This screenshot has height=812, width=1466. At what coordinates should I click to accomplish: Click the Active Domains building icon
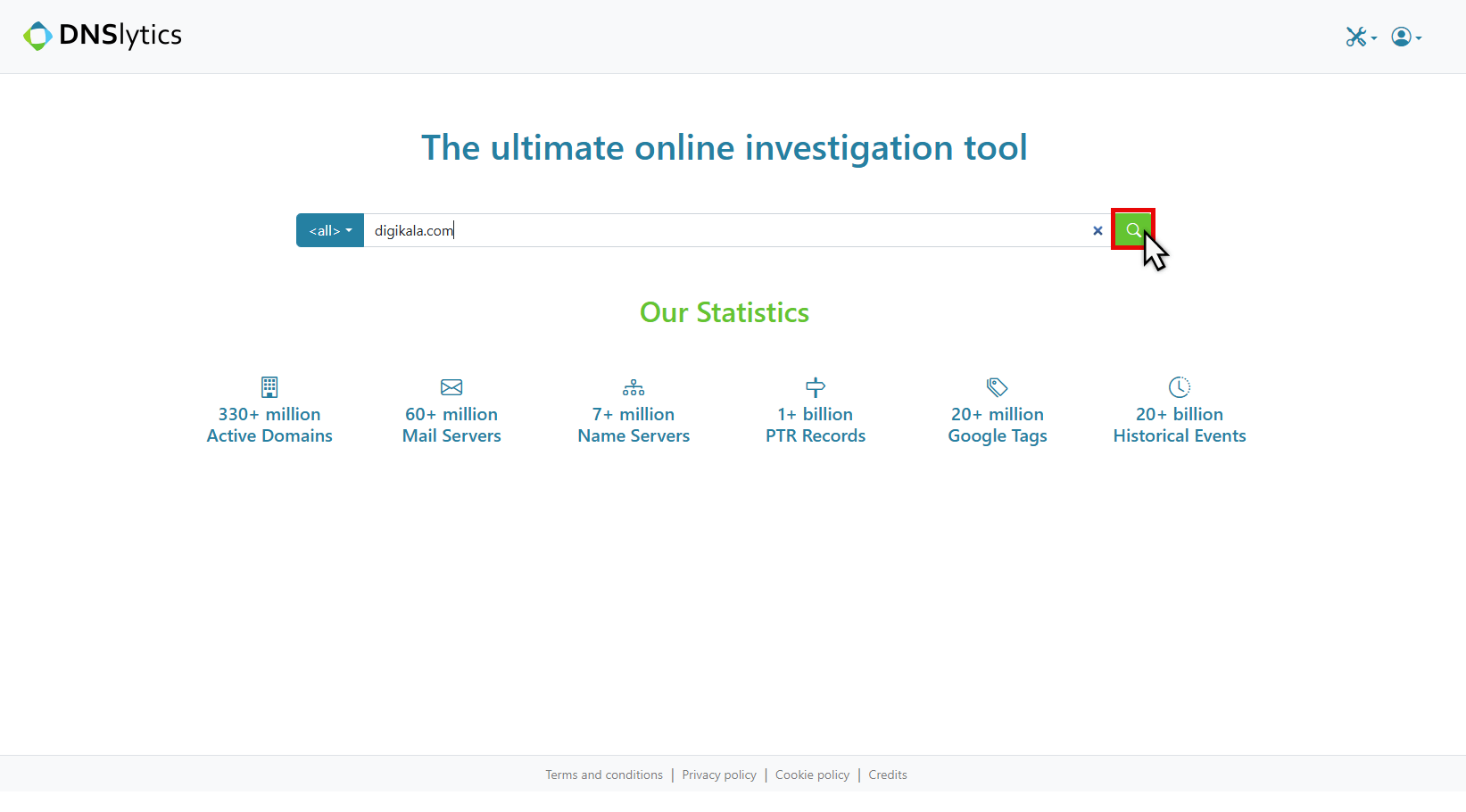[x=269, y=386]
